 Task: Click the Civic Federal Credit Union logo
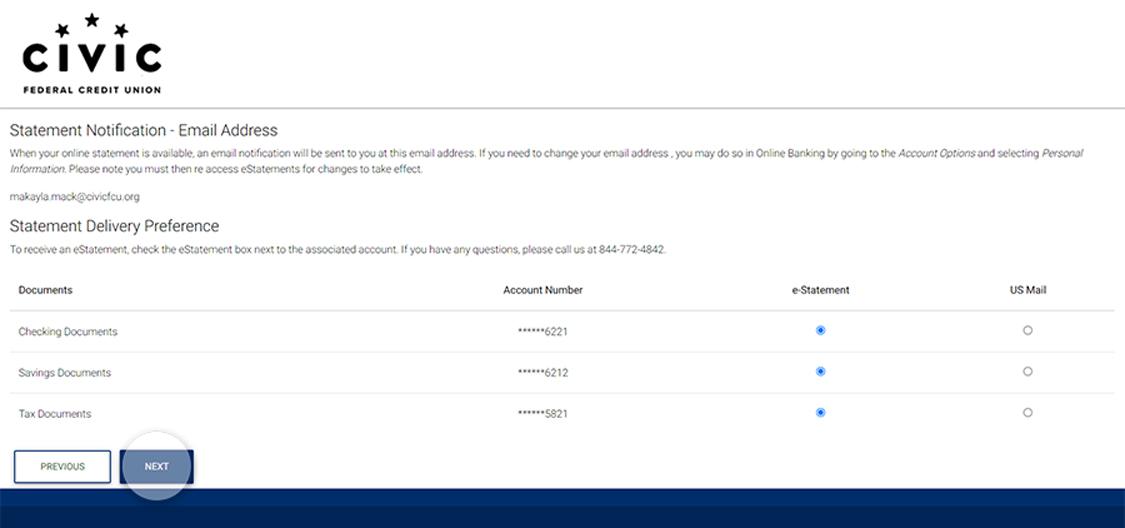92,54
